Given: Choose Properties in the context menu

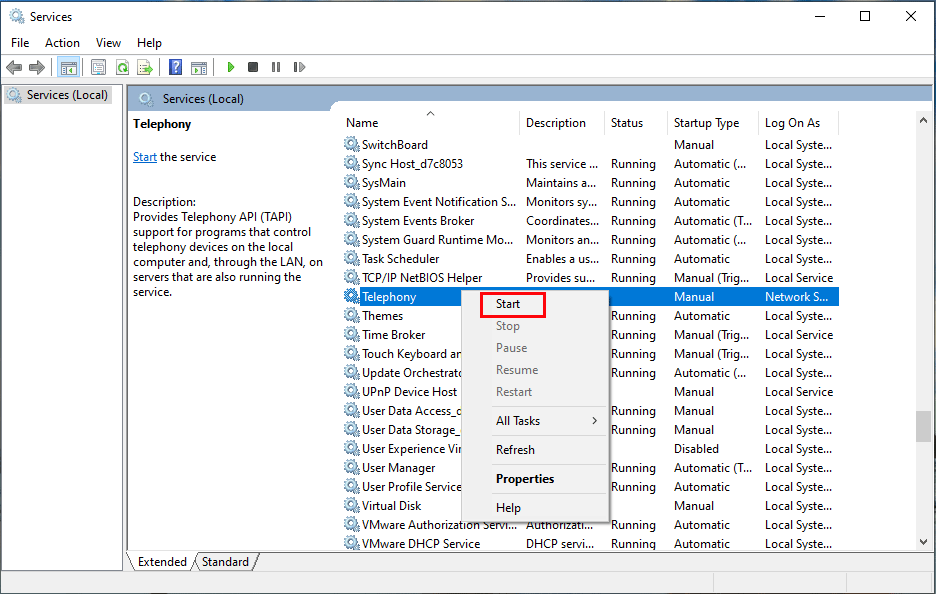Looking at the screenshot, I should click(x=525, y=479).
